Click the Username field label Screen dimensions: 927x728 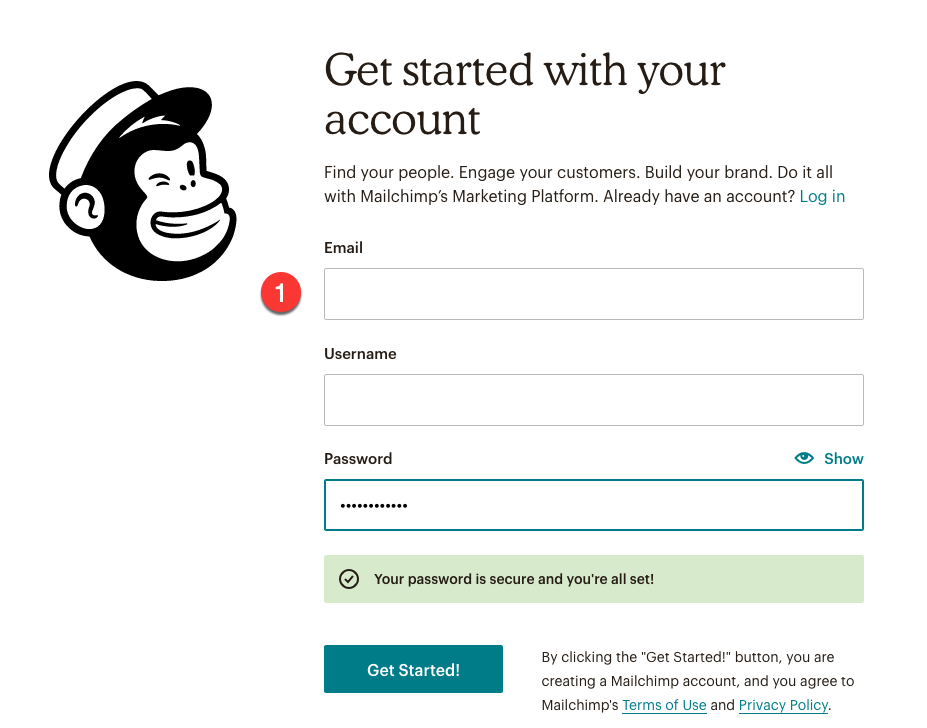360,354
